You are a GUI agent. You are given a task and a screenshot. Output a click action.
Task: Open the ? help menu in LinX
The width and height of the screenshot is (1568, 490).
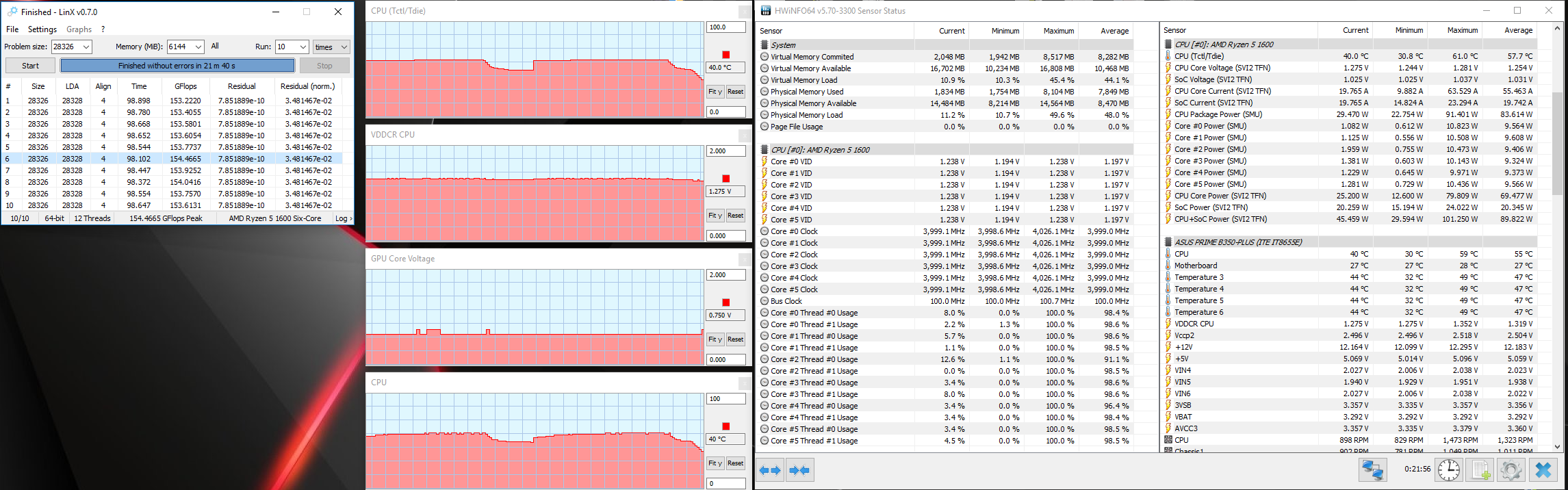click(103, 29)
